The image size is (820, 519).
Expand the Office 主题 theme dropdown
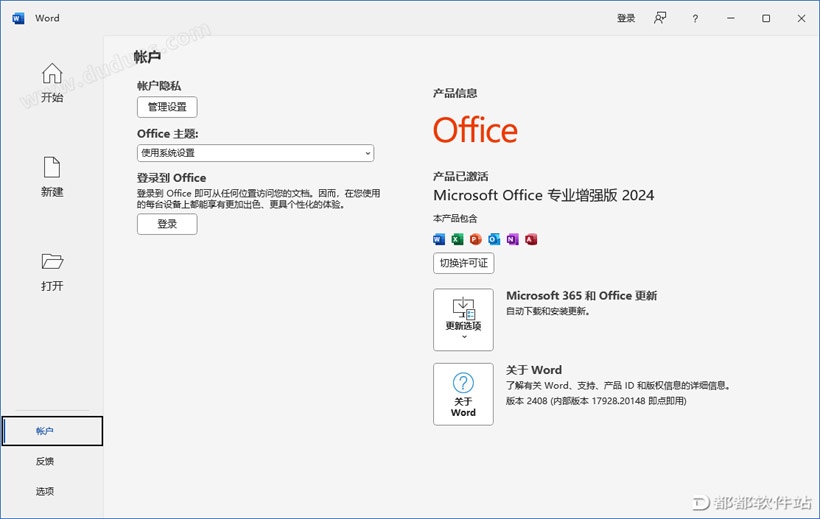255,153
